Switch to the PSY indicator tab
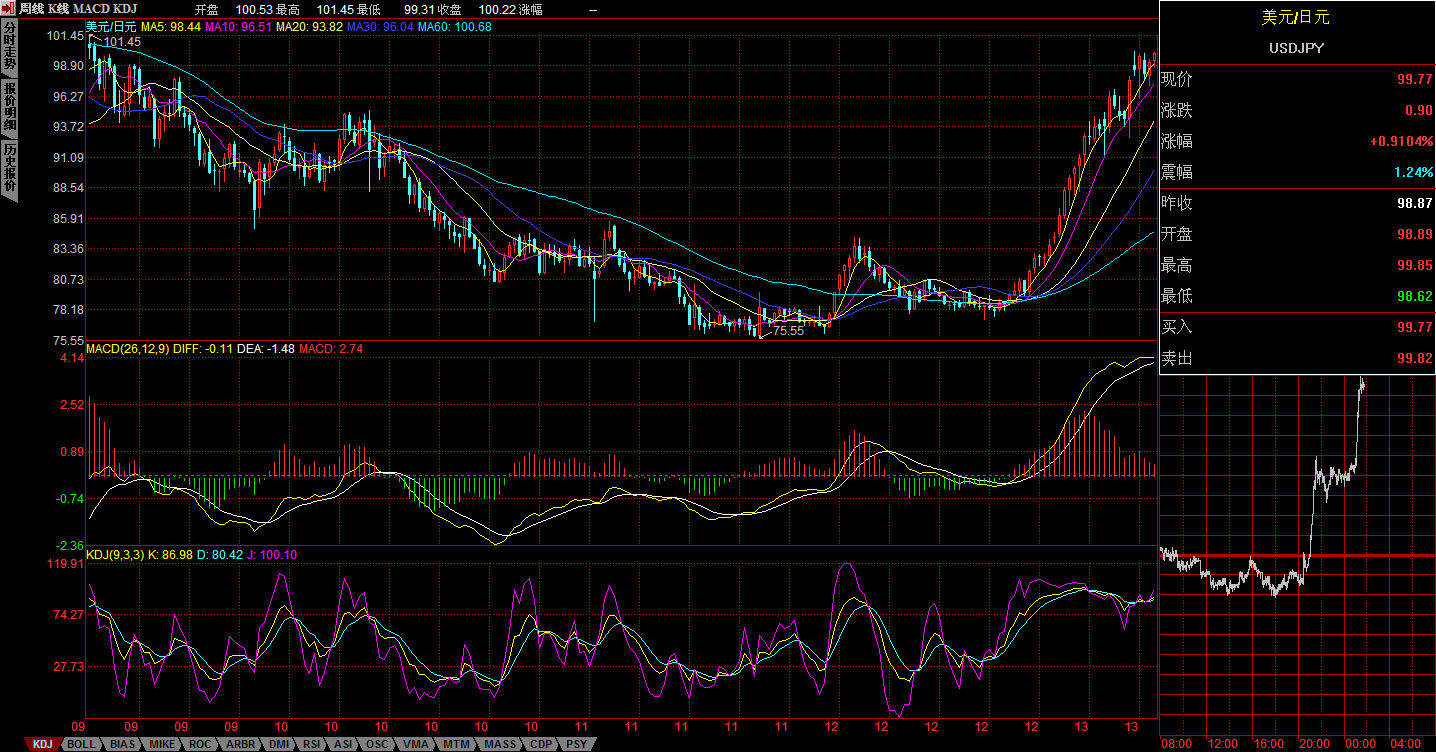The height and width of the screenshot is (752, 1436). 578,744
